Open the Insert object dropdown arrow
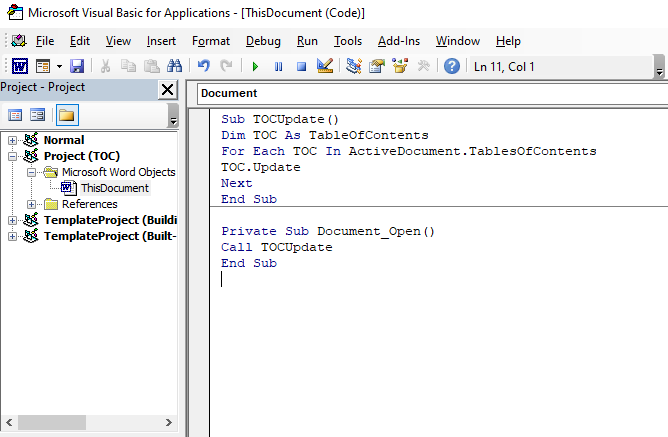The image size is (668, 437). (x=59, y=66)
